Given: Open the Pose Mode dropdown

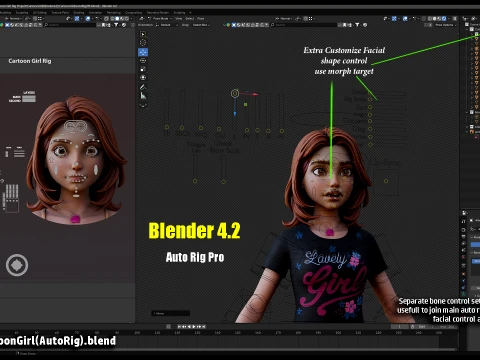Looking at the screenshot, I should pos(160,18).
